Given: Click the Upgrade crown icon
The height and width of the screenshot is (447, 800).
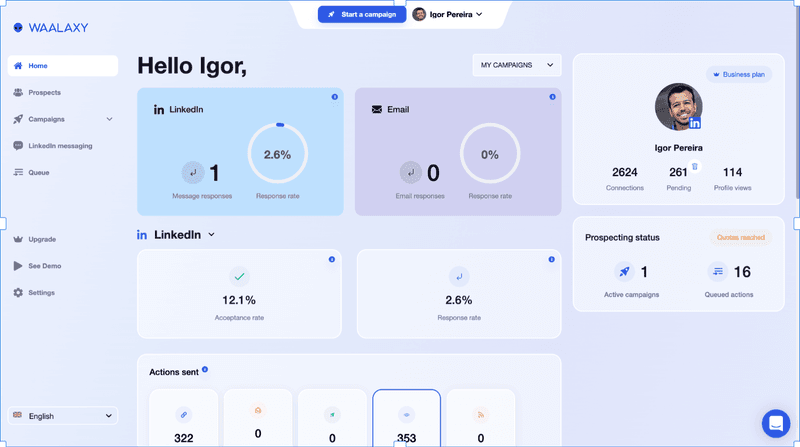Looking at the screenshot, I should point(18,239).
